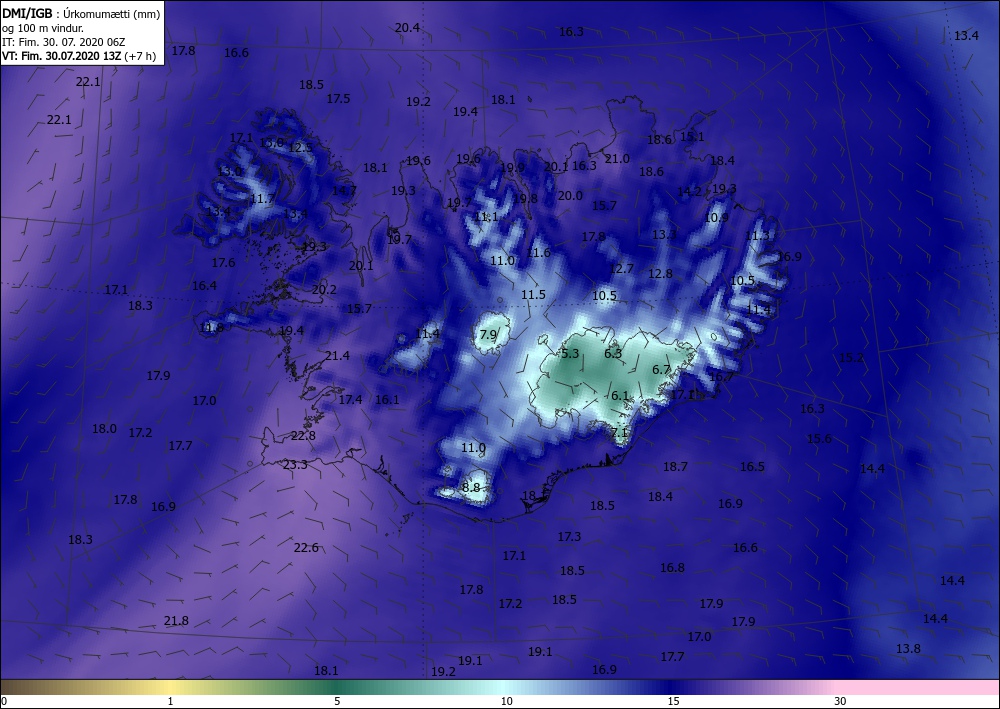
Task: Click the map value 20.2
Action: tap(324, 289)
